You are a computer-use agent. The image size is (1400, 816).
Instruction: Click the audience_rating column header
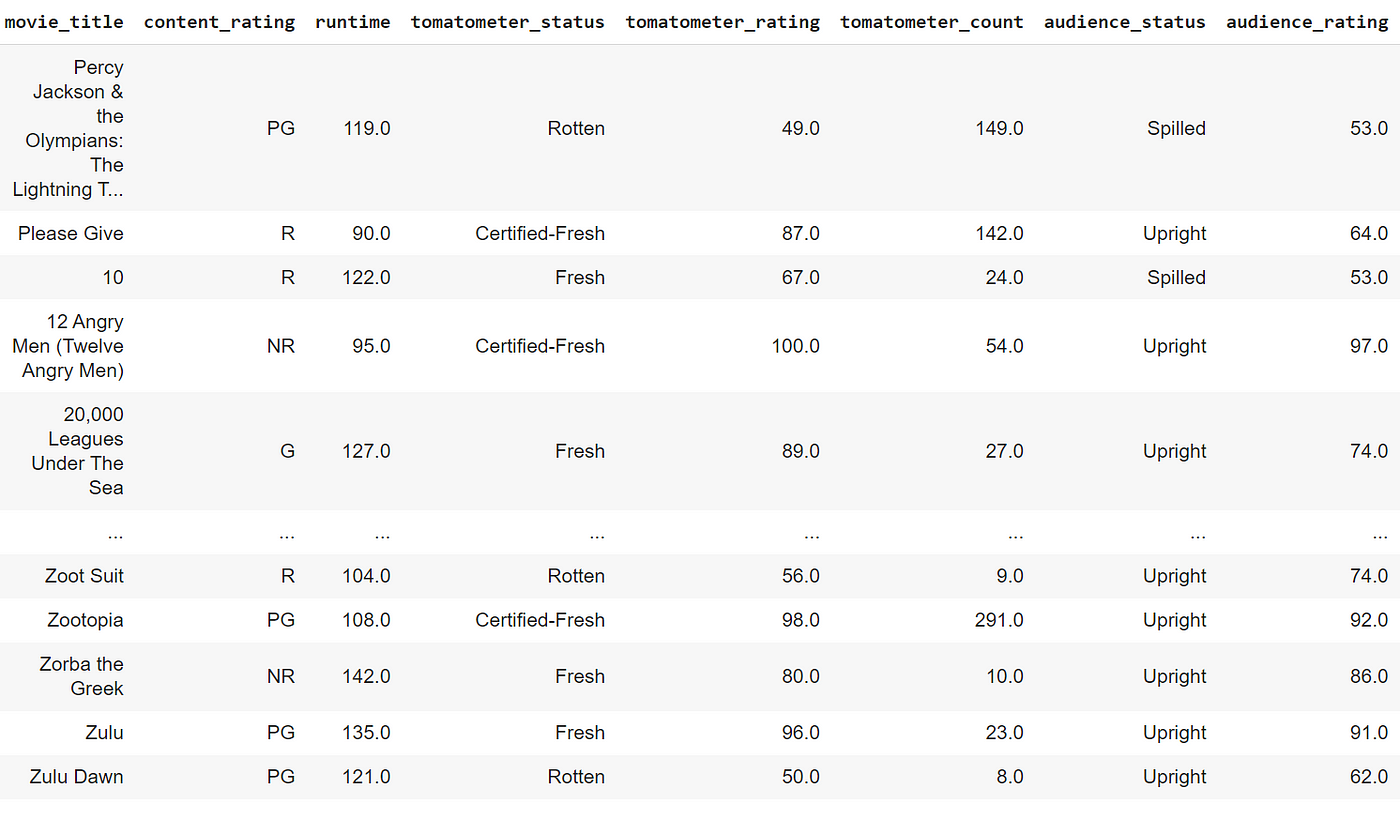tap(1307, 22)
